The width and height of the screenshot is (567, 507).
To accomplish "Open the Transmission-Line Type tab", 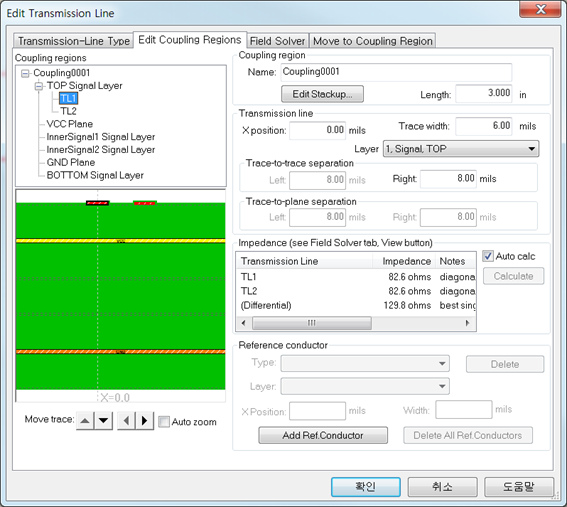I will pos(74,41).
